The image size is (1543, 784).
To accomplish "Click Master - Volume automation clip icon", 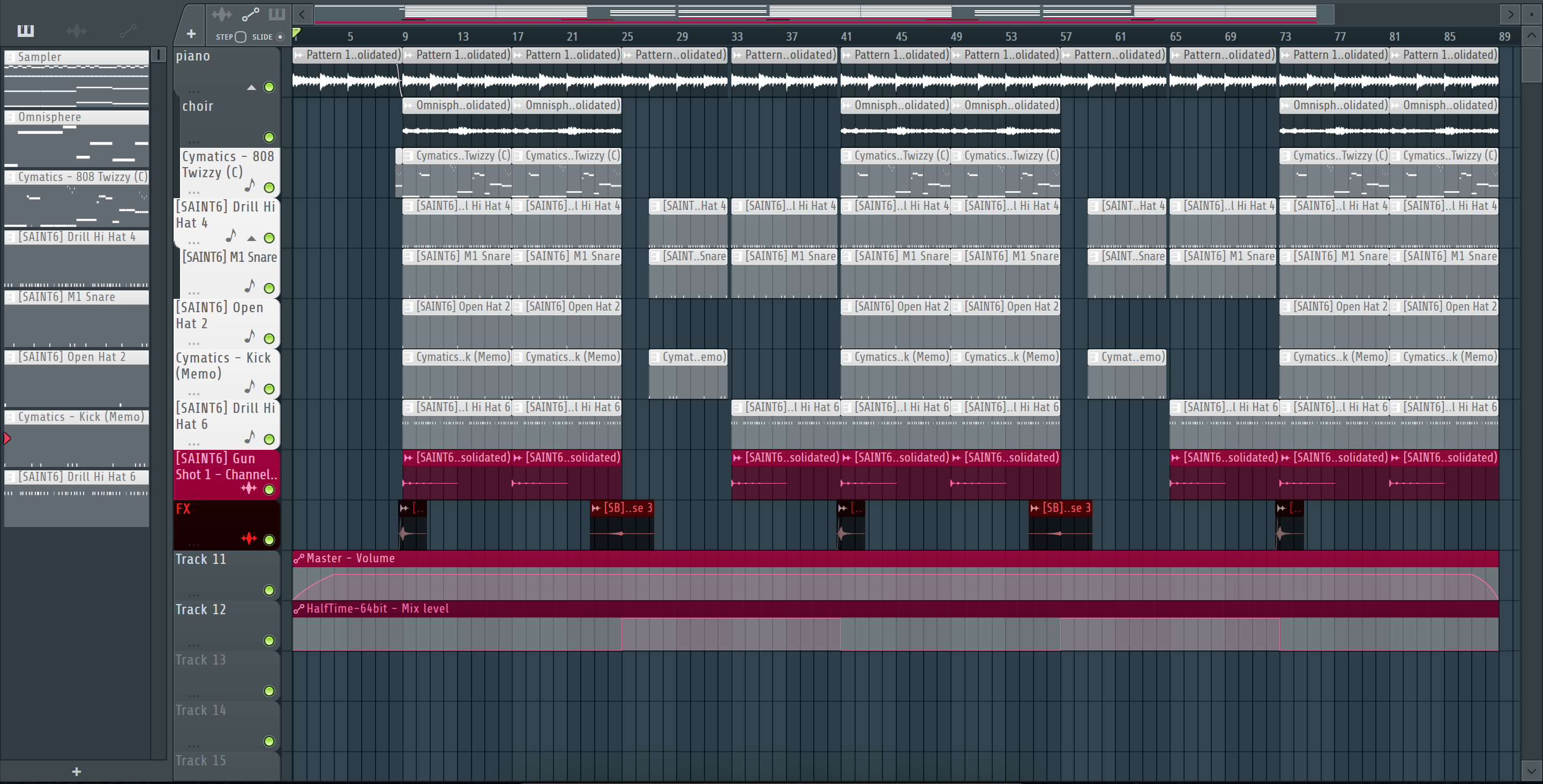I will [x=298, y=558].
